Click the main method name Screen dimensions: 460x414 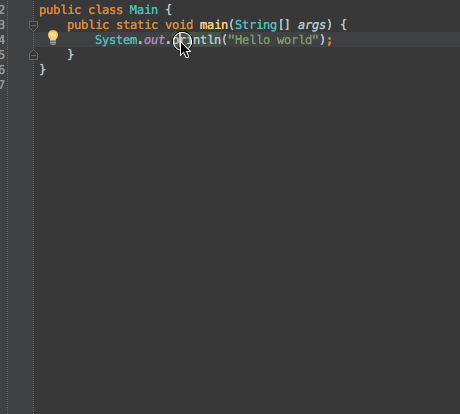(x=214, y=25)
